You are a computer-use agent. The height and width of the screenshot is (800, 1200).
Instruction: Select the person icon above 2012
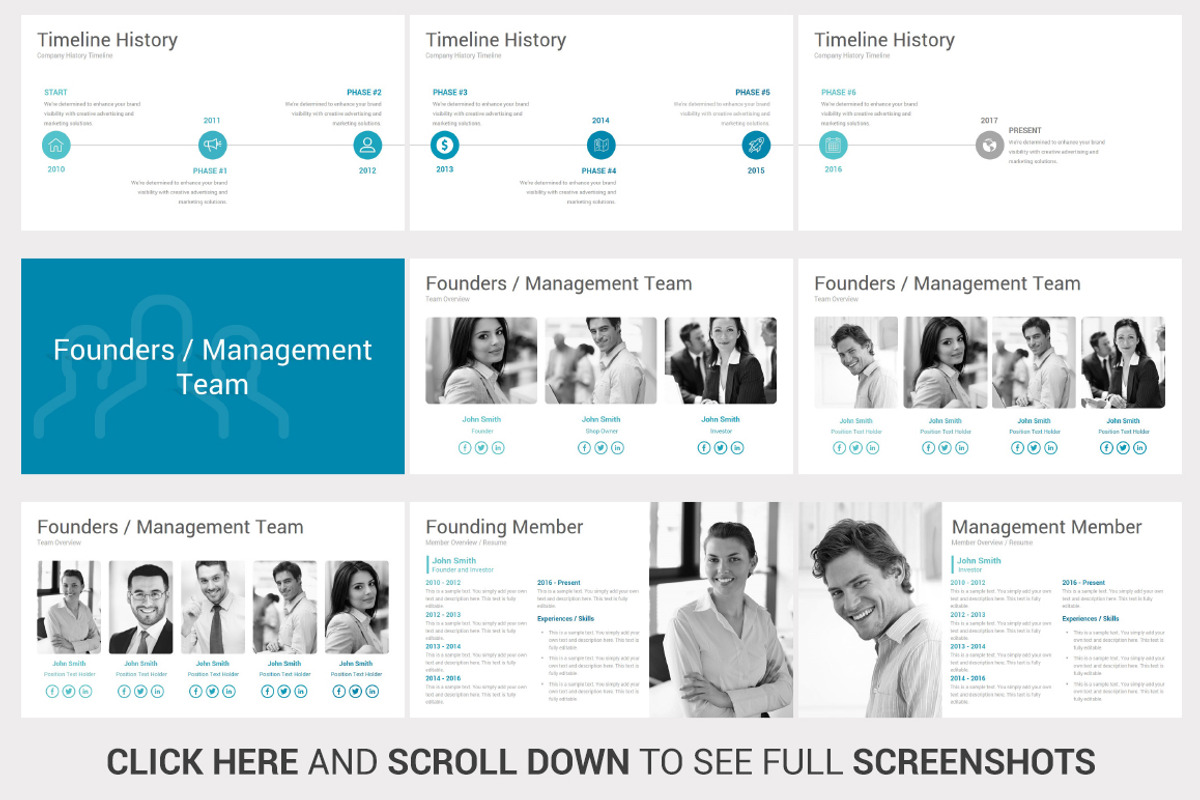pos(368,145)
